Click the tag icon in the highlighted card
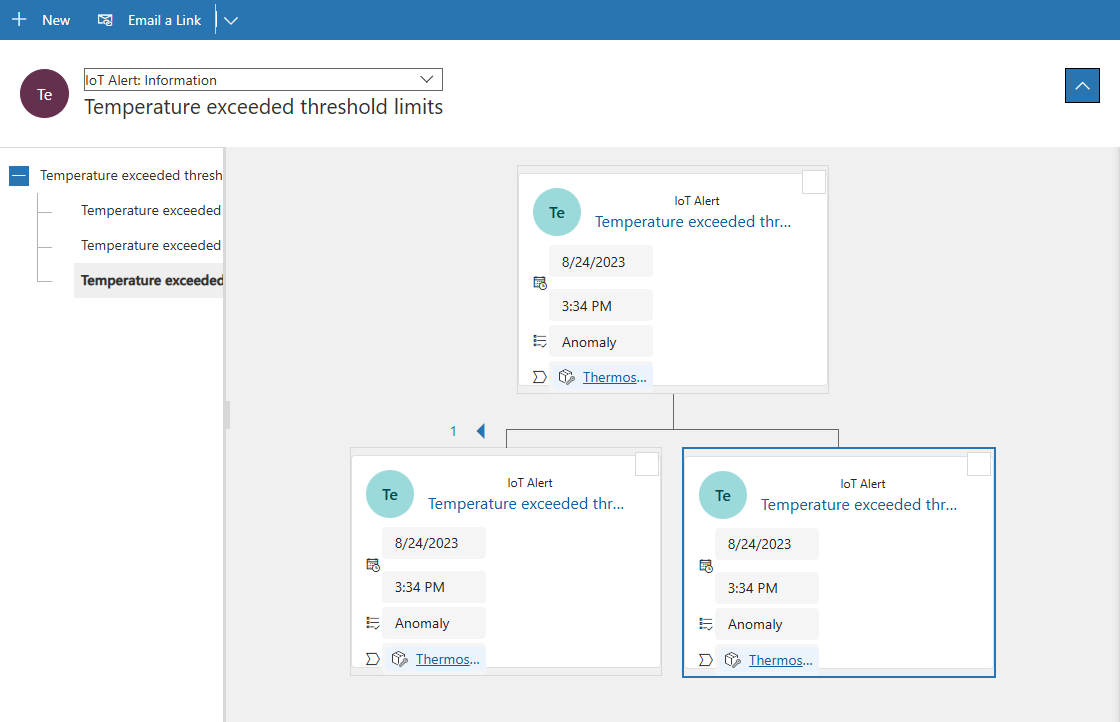Viewport: 1120px width, 722px height. coord(706,660)
